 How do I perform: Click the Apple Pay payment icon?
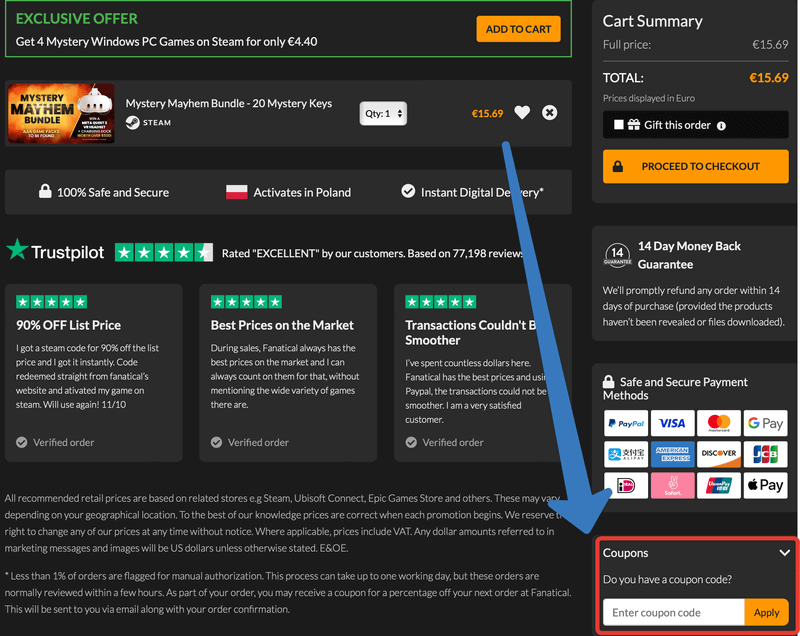coord(765,486)
